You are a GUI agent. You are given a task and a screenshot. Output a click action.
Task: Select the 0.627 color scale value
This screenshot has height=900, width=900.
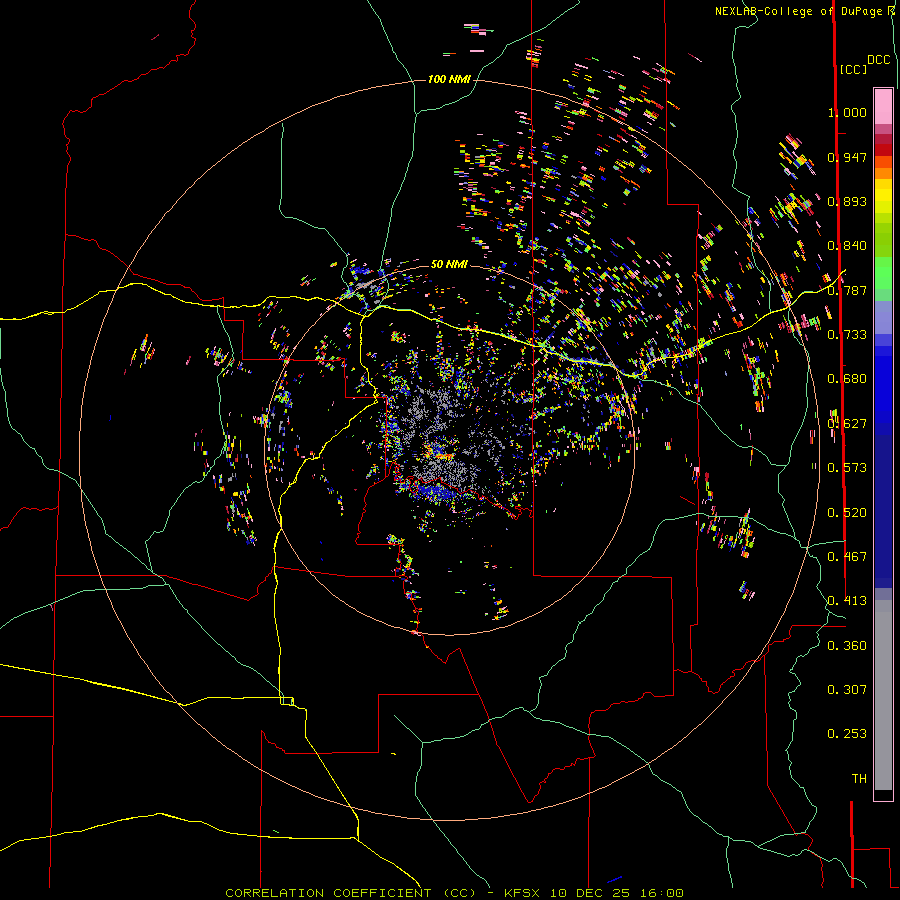847,424
